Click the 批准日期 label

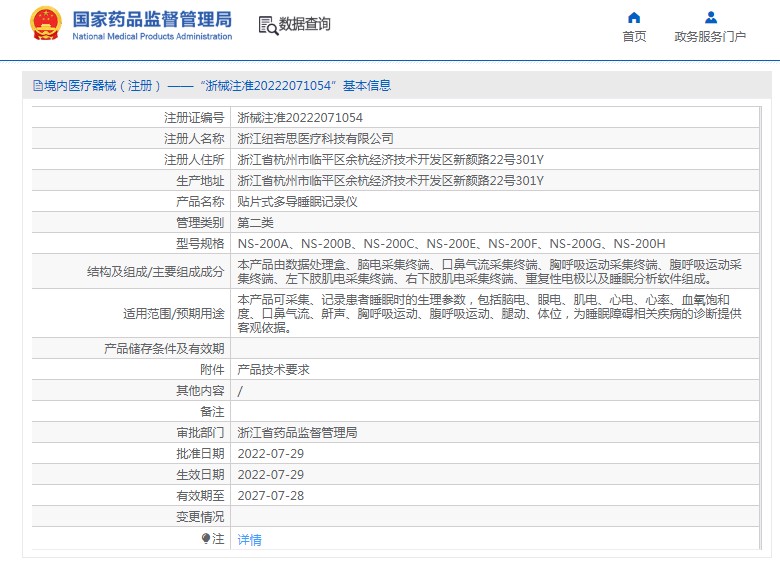click(x=200, y=454)
